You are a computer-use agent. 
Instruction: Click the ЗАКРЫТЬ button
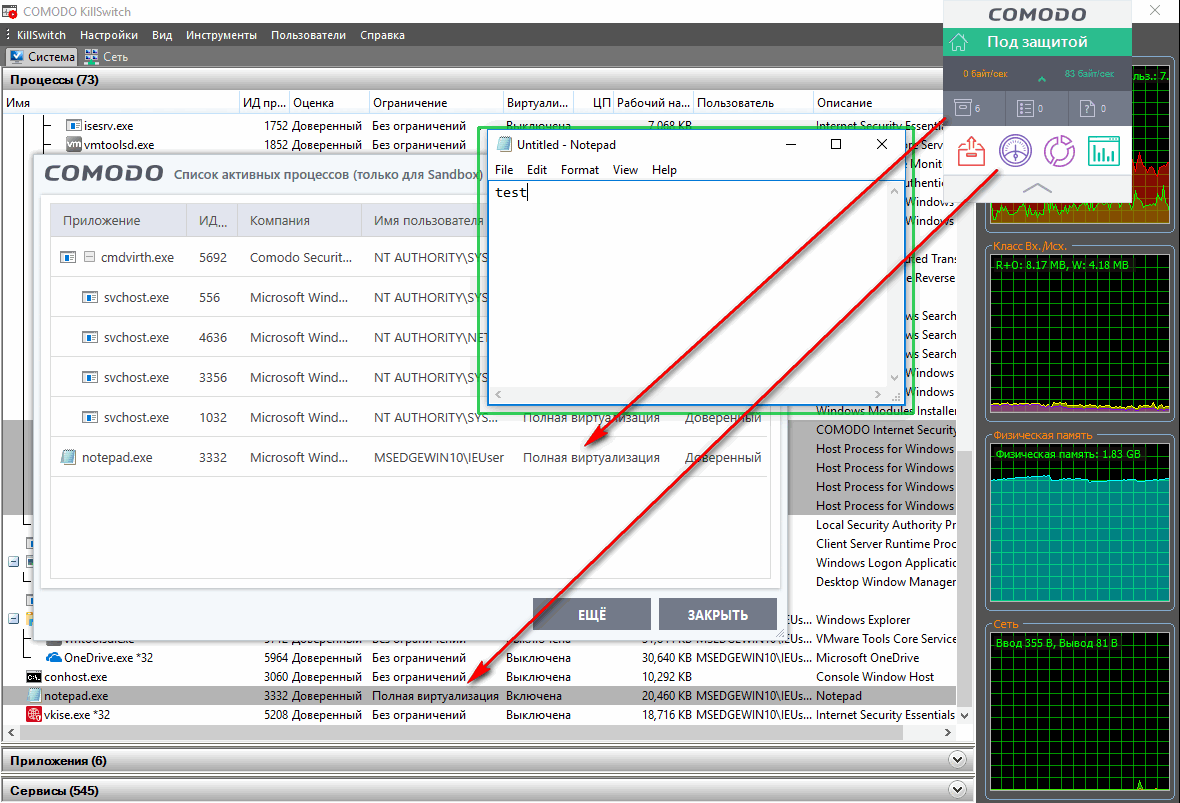pyautogui.click(x=718, y=615)
